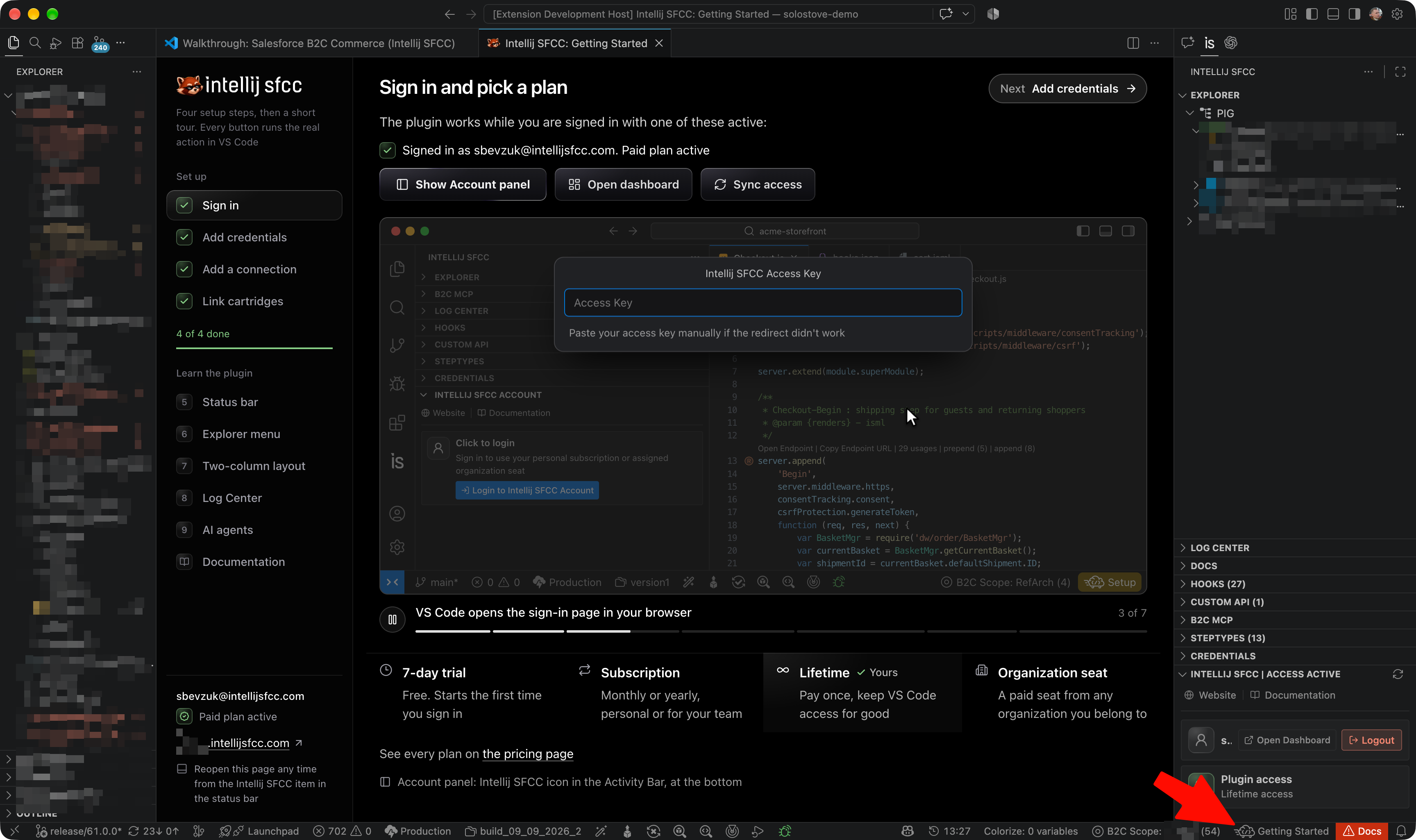Open Copilot status icon near the 13:27 timer
This screenshot has height=840, width=1416.
coord(907,831)
